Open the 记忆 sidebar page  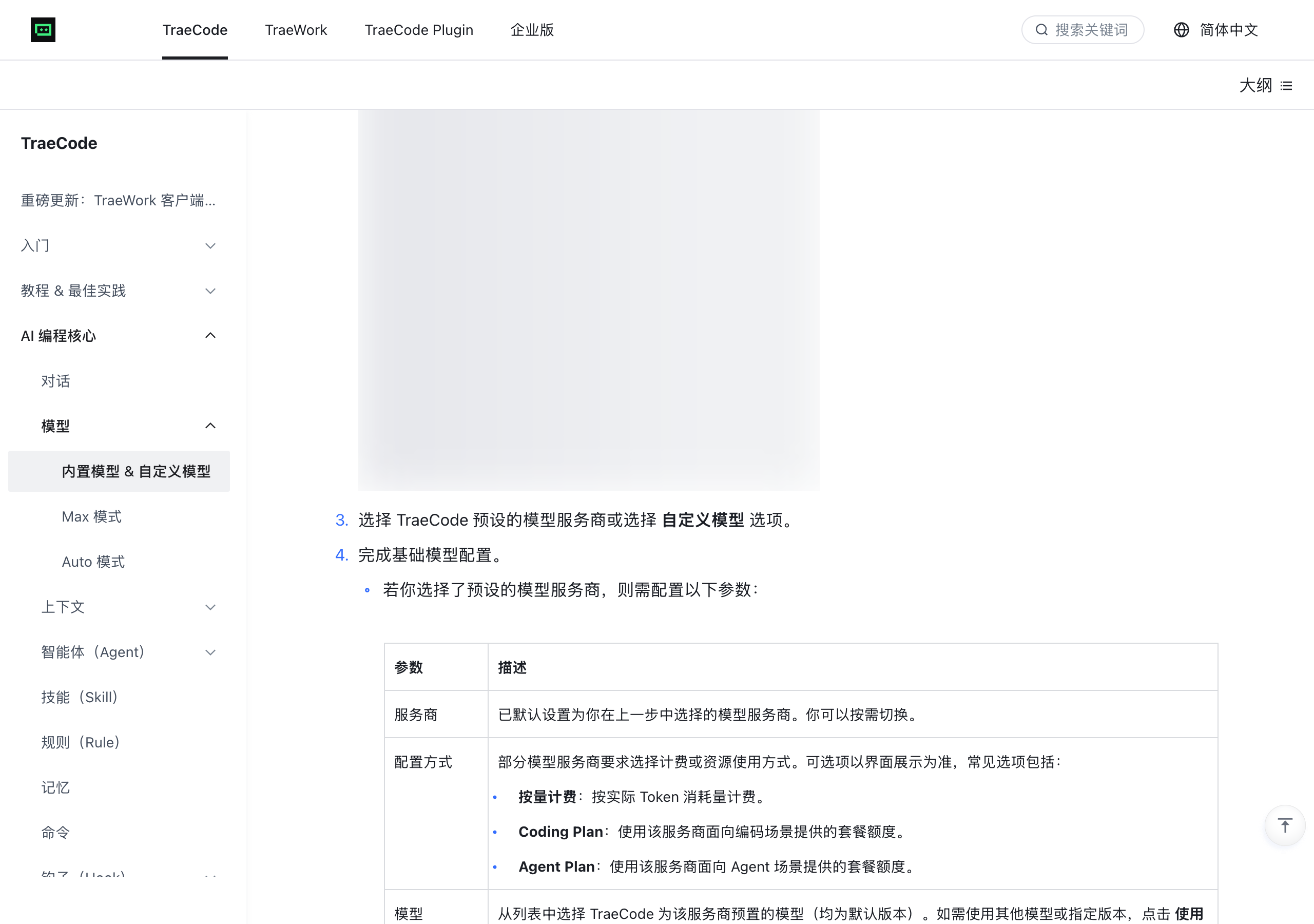pyautogui.click(x=55, y=788)
